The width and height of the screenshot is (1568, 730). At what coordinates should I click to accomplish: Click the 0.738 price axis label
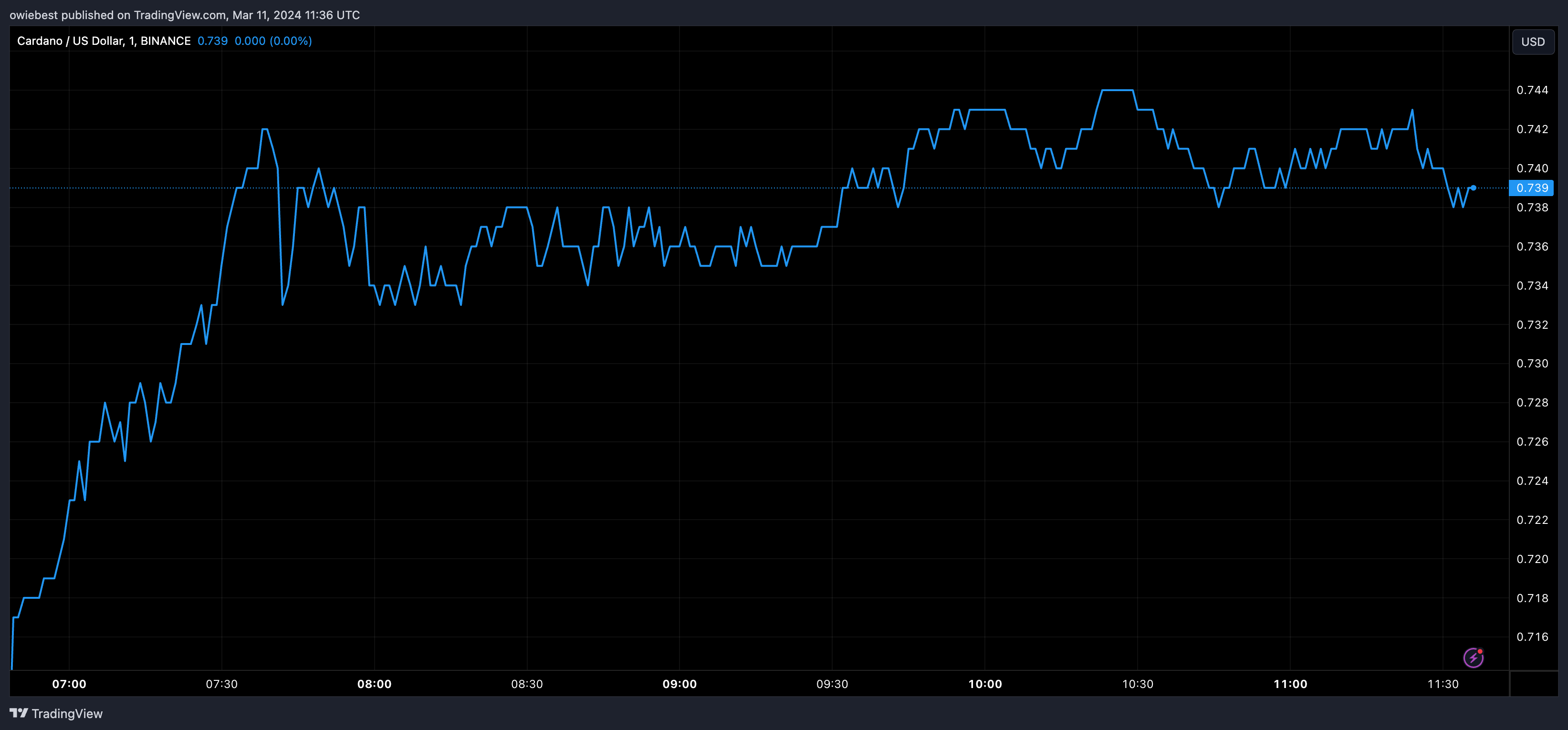click(x=1532, y=208)
